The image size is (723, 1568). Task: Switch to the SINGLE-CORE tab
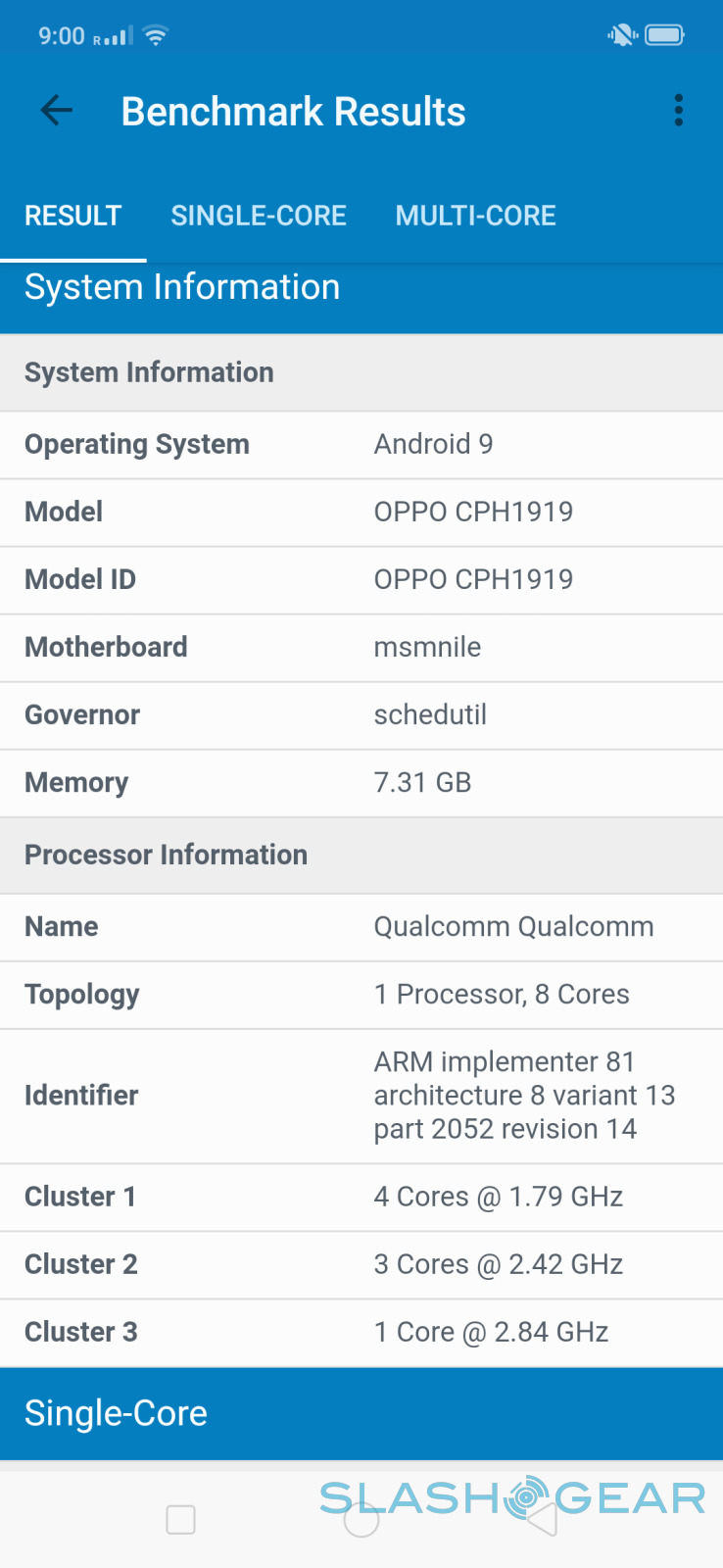point(259,216)
